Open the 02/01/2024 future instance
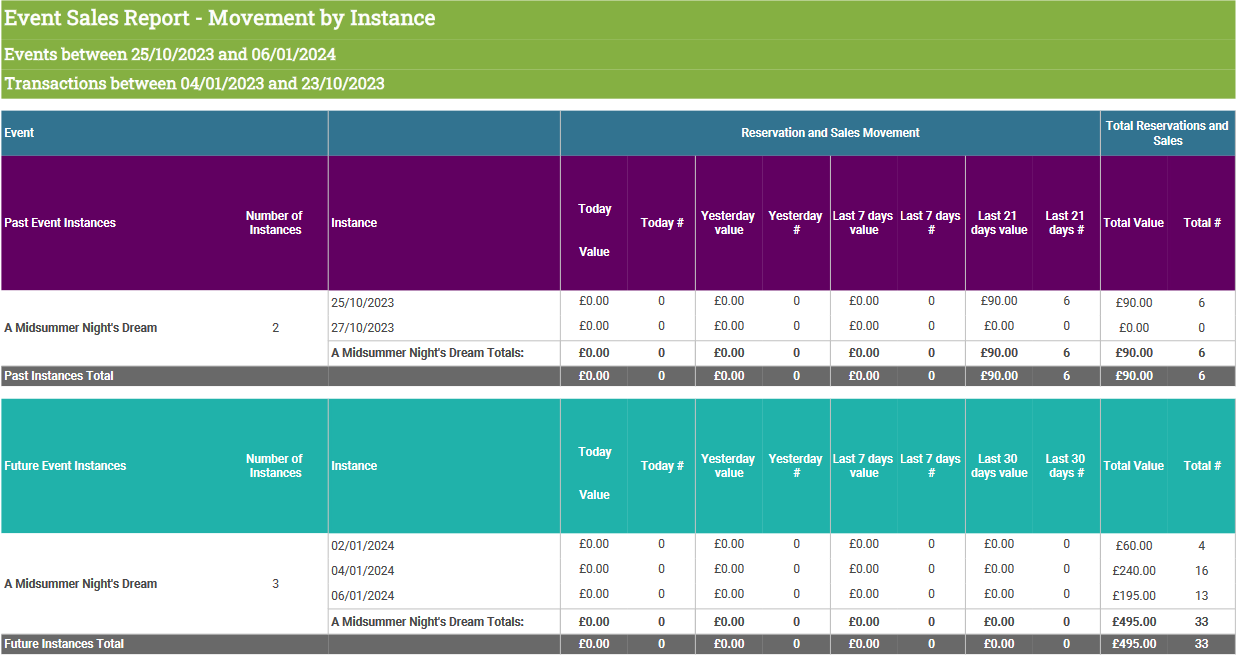 pos(362,545)
